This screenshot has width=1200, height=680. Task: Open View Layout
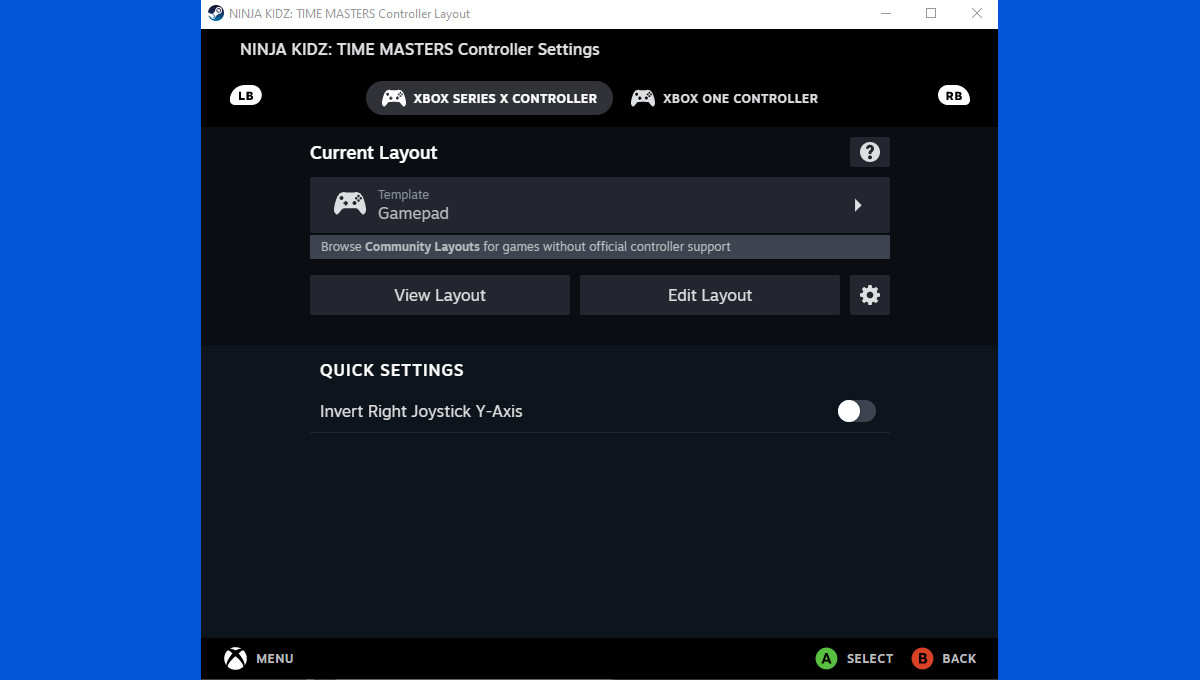439,295
